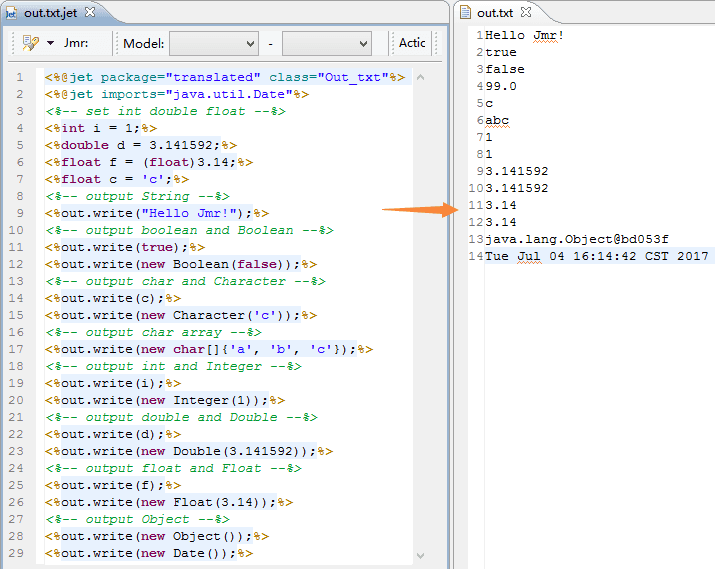Click the java.util.Date imports line
The width and height of the screenshot is (715, 569).
pyautogui.click(x=177, y=94)
